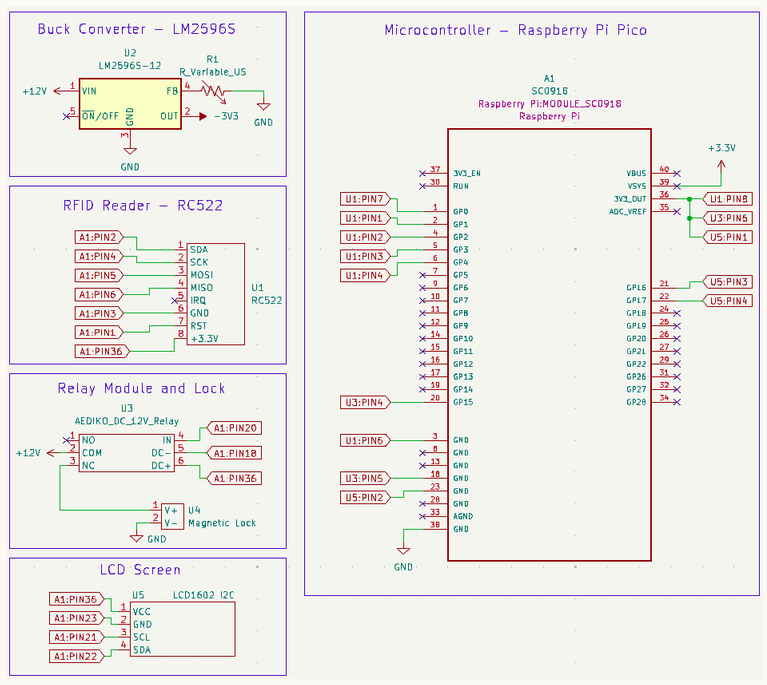This screenshot has width=767, height=685.
Task: Select the no-connect X on RUN pin 30
Action: [x=423, y=186]
